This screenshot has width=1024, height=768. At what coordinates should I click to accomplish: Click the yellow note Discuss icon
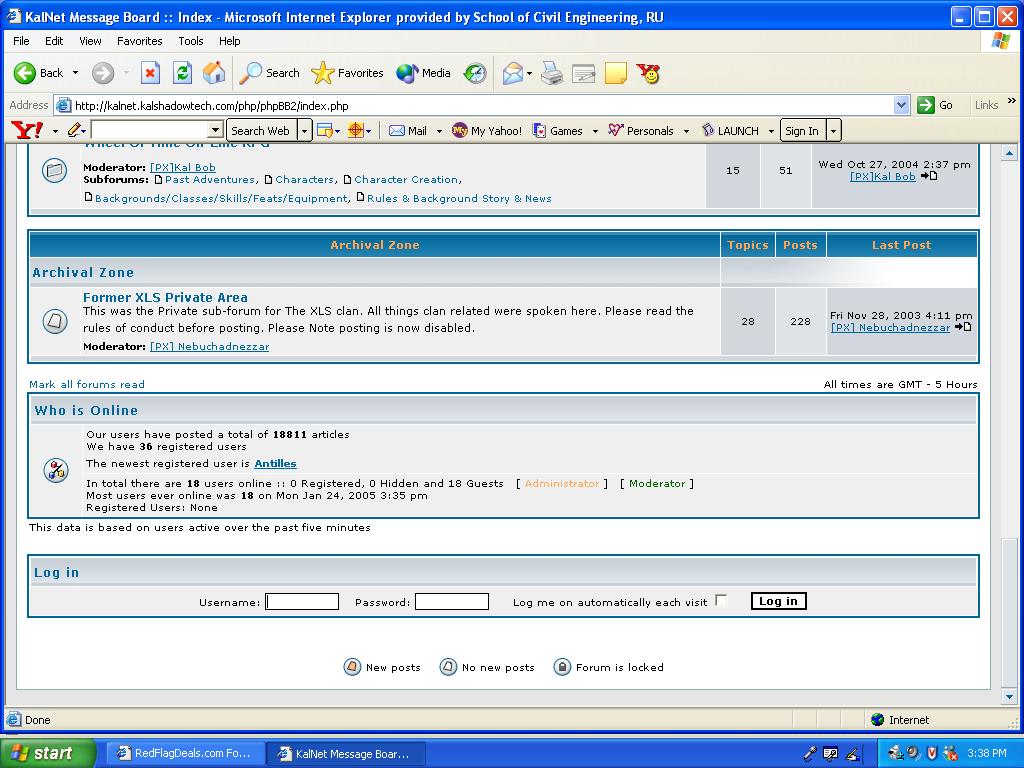616,73
